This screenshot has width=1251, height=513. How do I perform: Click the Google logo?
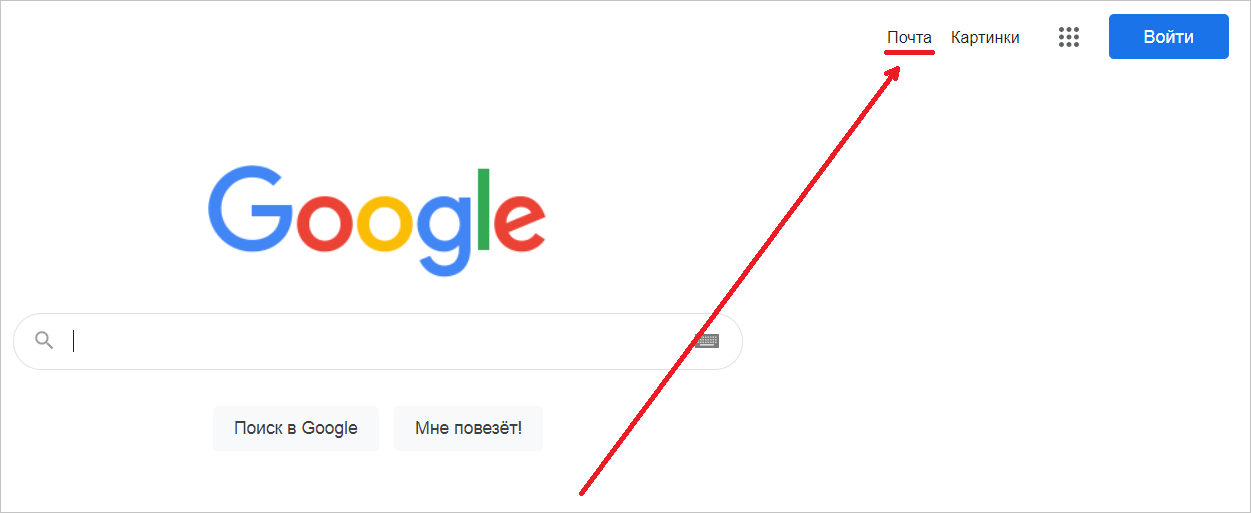[x=377, y=221]
